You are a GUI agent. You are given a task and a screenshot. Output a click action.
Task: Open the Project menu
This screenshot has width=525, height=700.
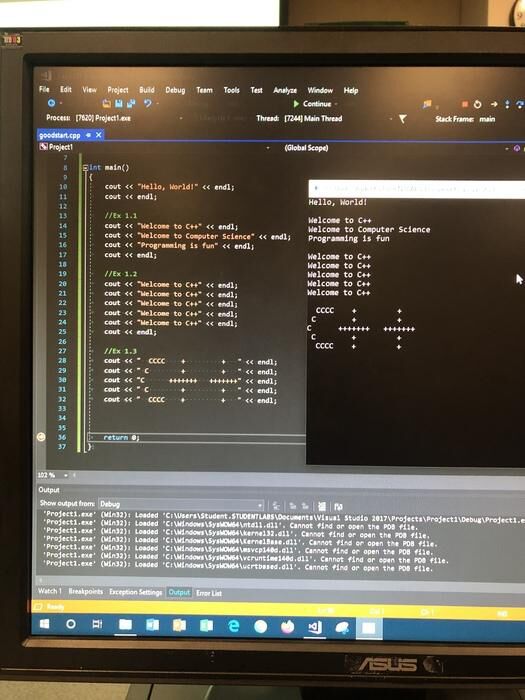118,90
